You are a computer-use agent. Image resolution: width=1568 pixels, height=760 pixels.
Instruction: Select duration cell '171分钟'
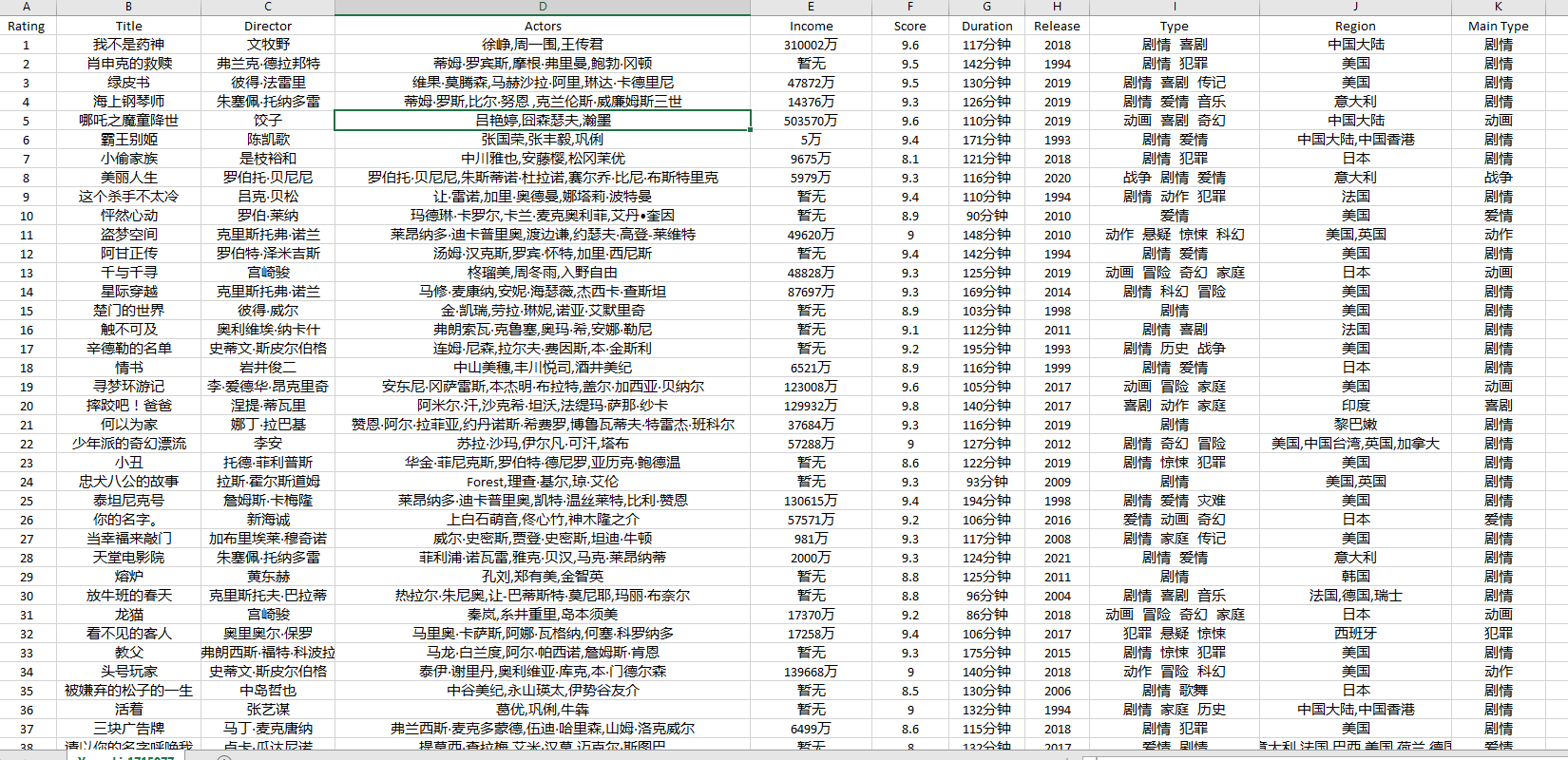tap(986, 140)
